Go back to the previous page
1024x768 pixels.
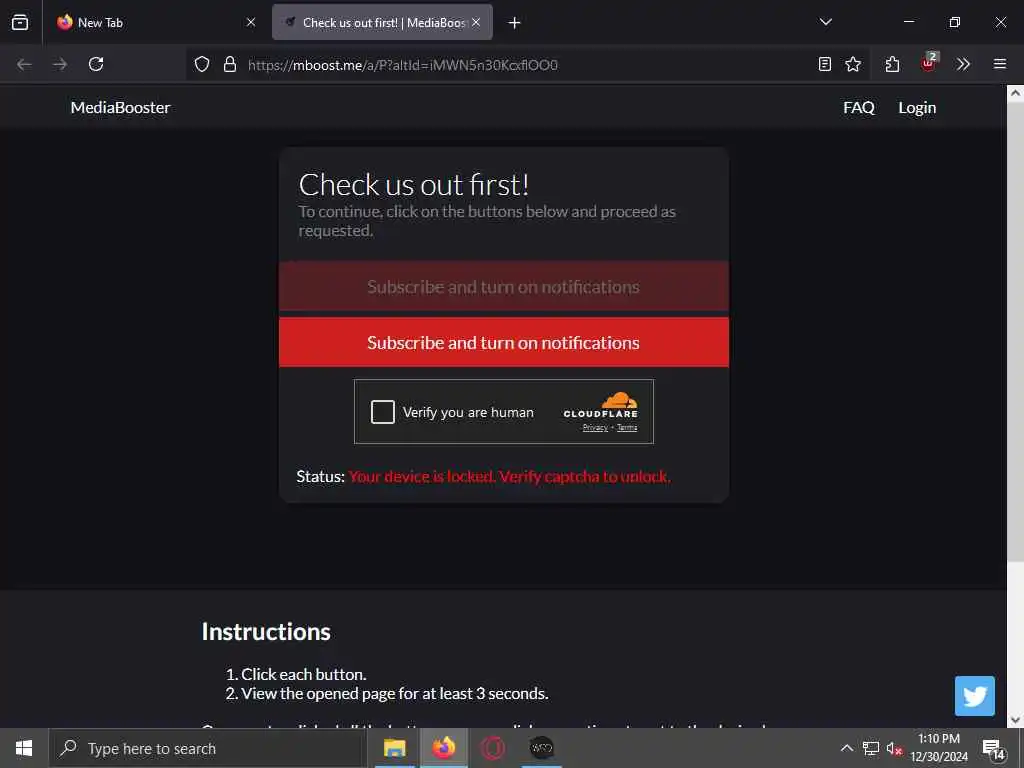pos(24,64)
